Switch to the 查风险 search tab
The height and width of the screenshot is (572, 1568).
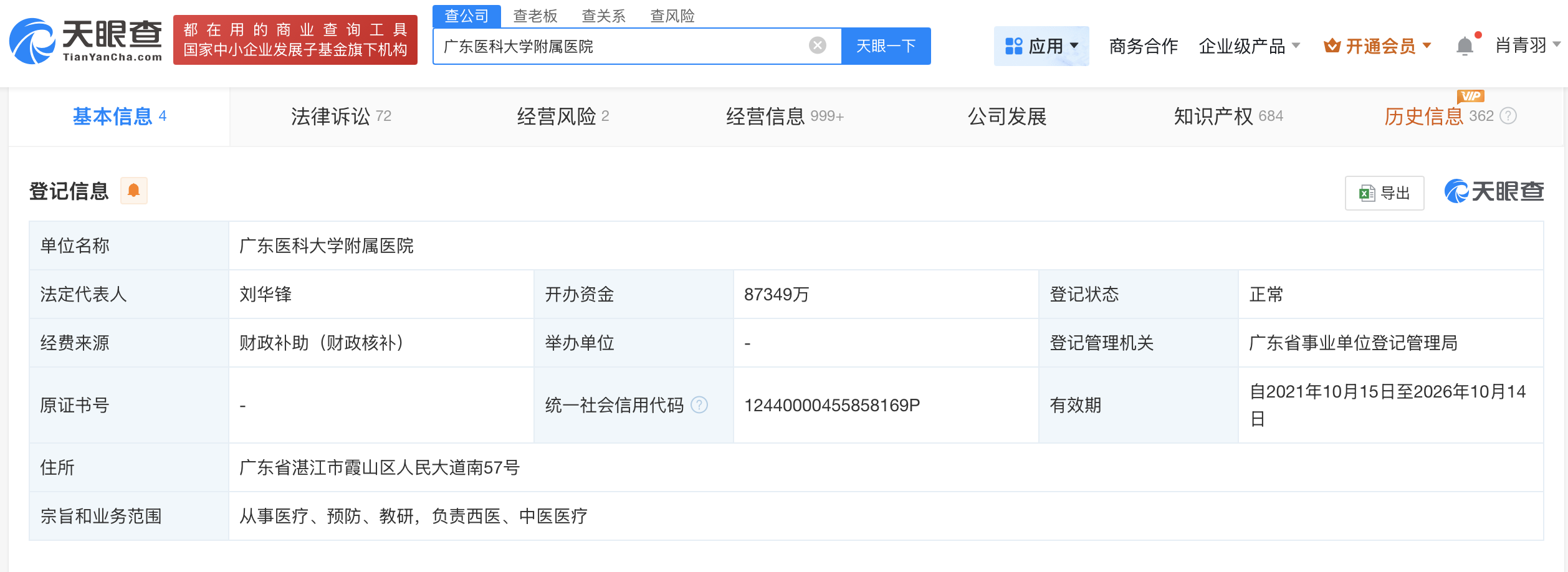pyautogui.click(x=672, y=16)
